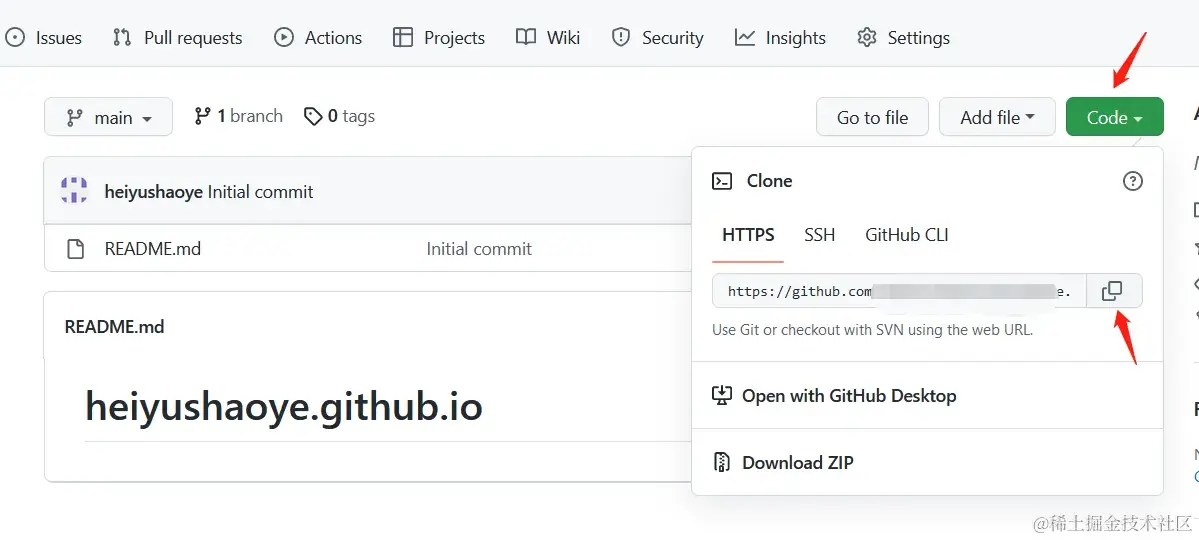This screenshot has width=1199, height=540.
Task: Click the heiyushaoye avatar icon
Action: 74,190
